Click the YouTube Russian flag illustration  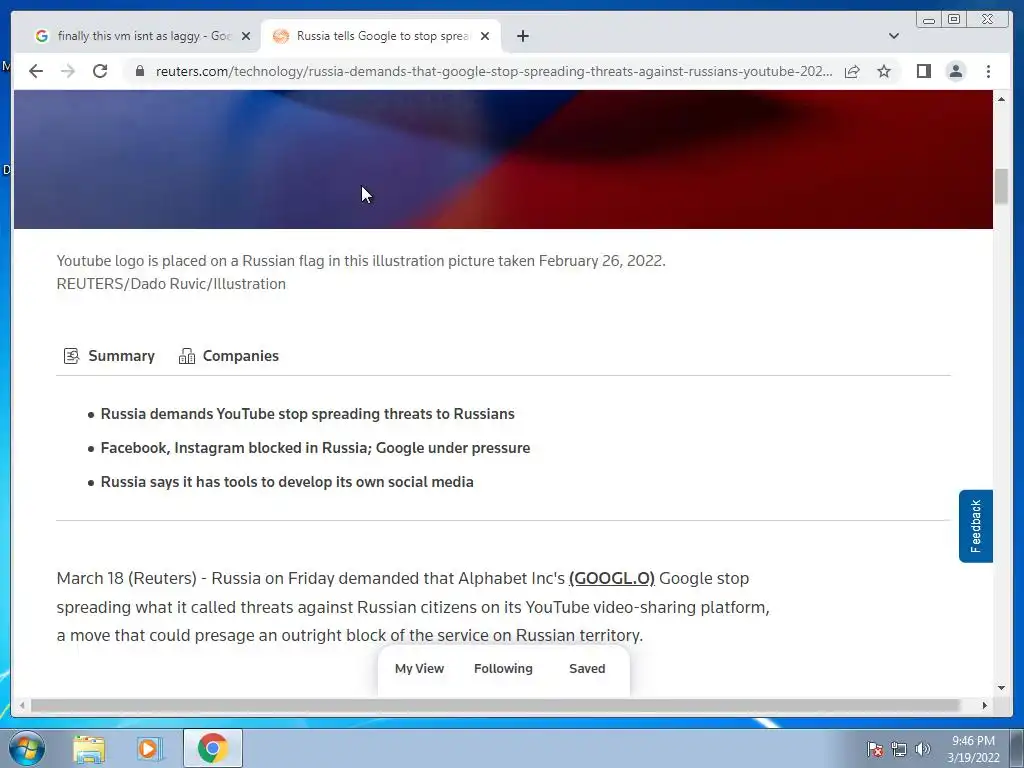click(503, 159)
